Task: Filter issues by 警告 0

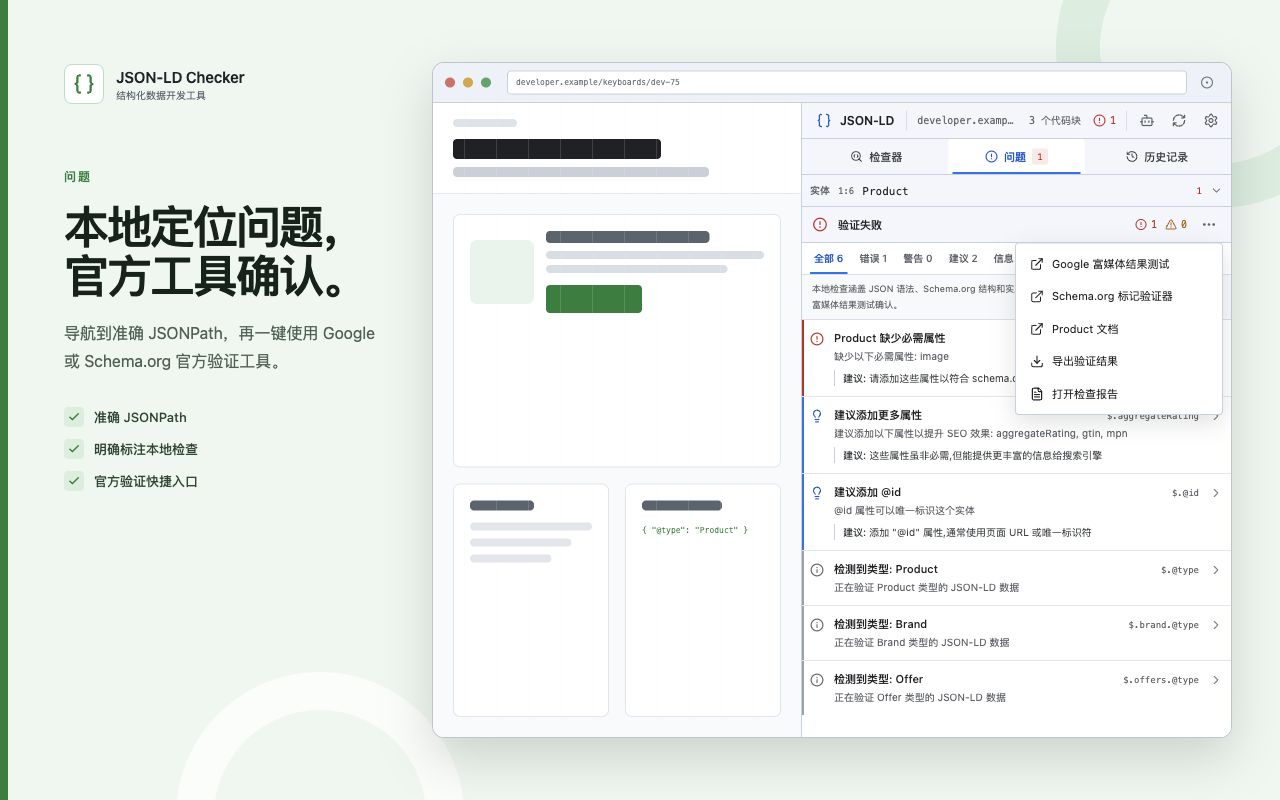Action: [918, 259]
